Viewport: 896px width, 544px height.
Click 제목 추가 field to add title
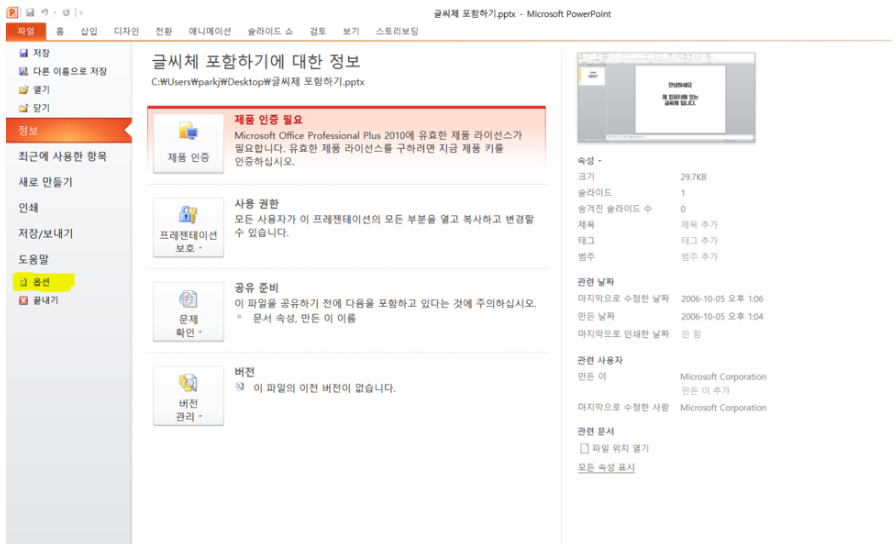point(699,225)
